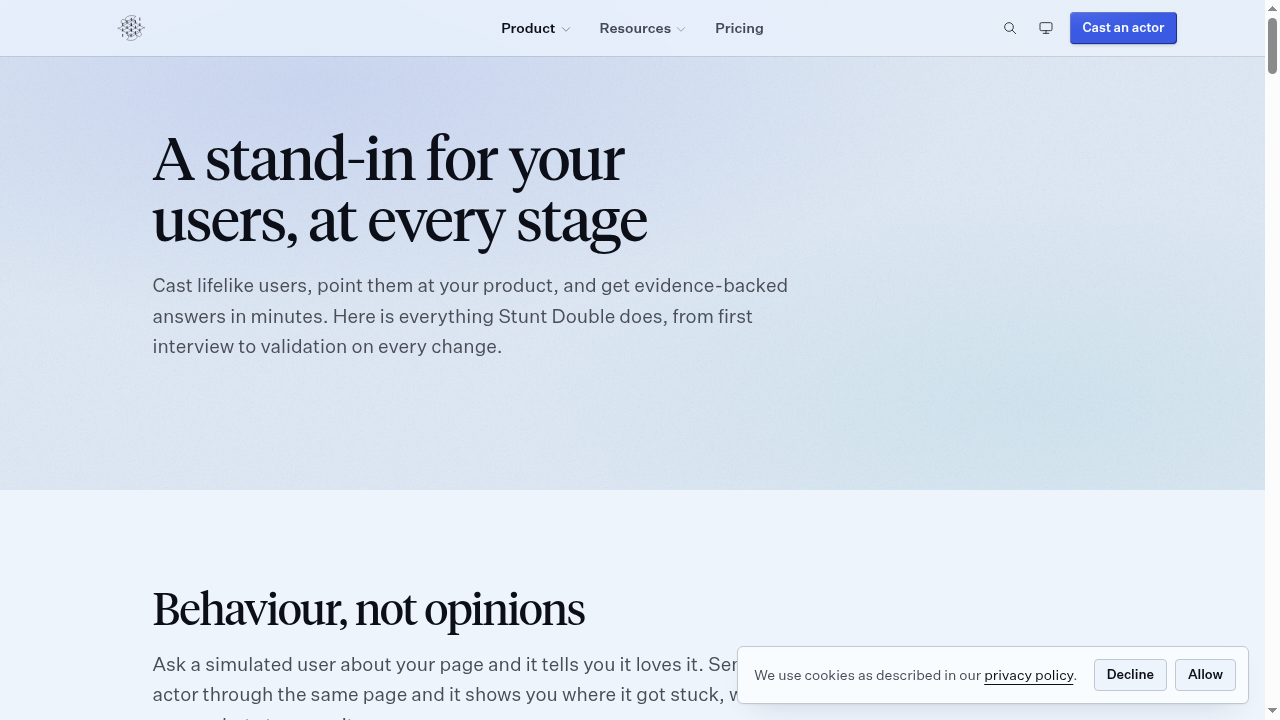Image resolution: width=1280 pixels, height=720 pixels.
Task: Expand the Resources menu chevron
Action: pyautogui.click(x=681, y=29)
